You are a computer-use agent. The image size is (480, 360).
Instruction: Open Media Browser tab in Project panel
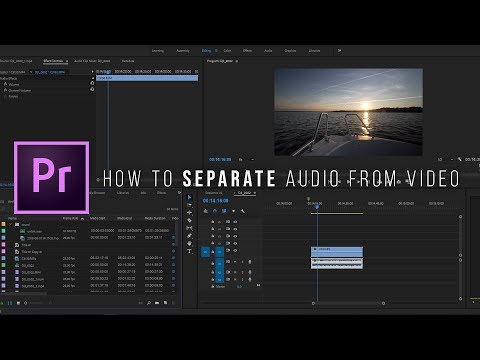click(x=97, y=193)
